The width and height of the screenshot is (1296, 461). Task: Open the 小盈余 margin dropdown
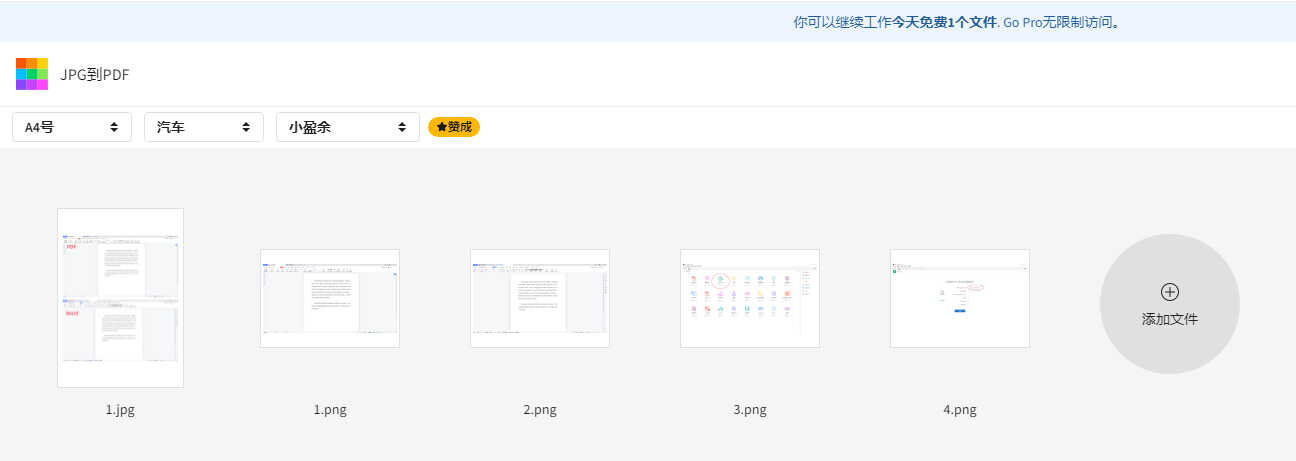(x=348, y=127)
